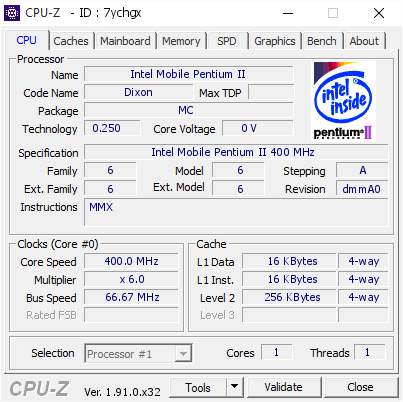403x402 pixels.
Task: Click the Ext. Family value 6
Action: pos(110,189)
